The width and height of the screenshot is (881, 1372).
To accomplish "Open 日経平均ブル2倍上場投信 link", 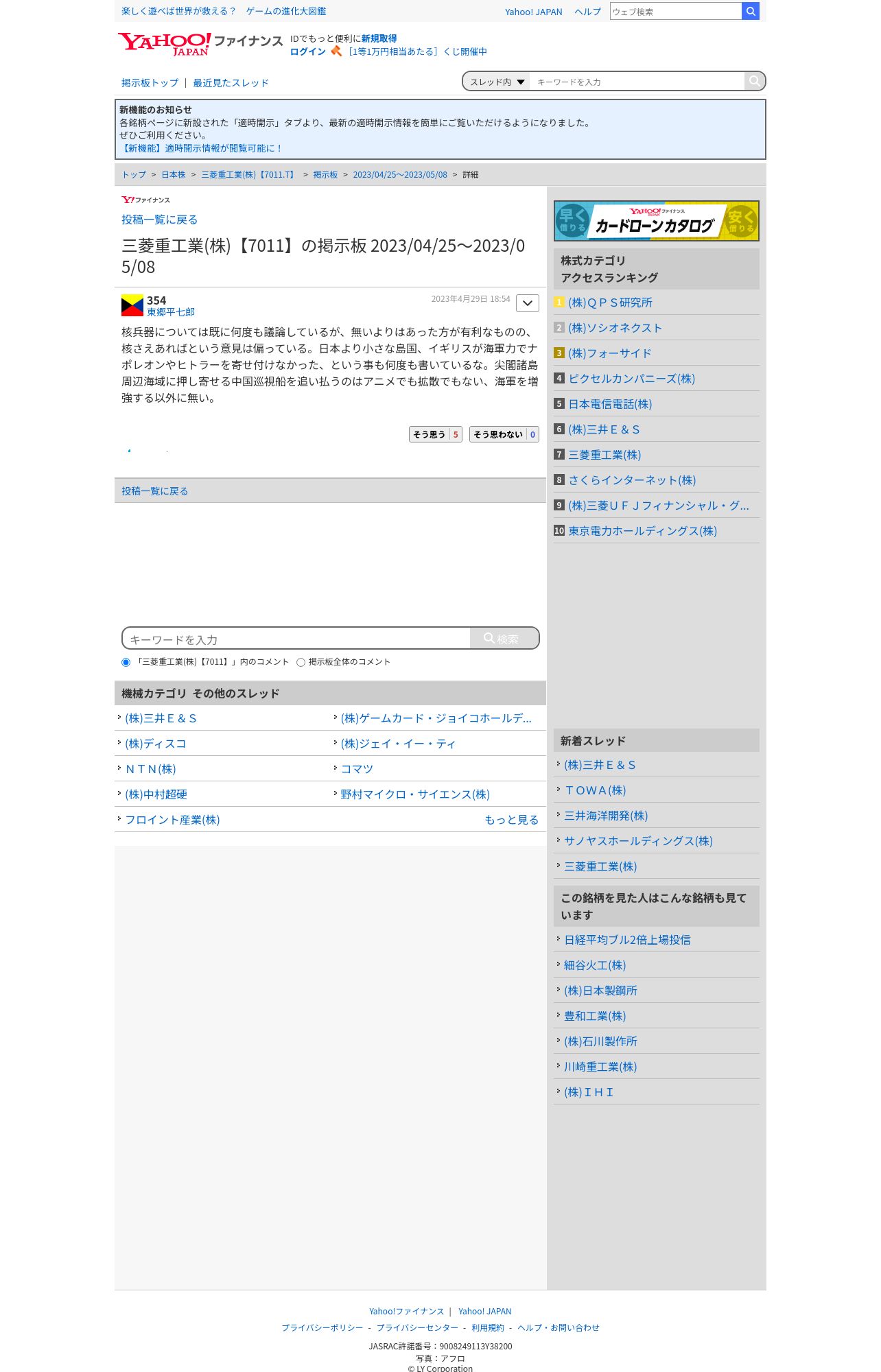I will pyautogui.click(x=627, y=940).
